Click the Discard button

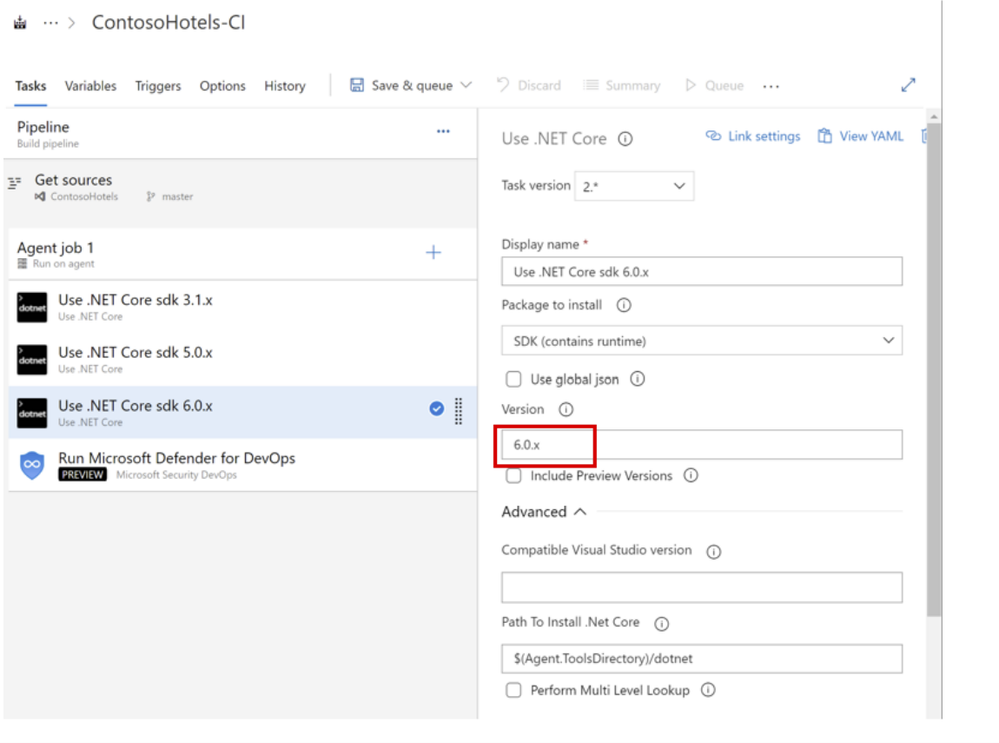tap(529, 85)
